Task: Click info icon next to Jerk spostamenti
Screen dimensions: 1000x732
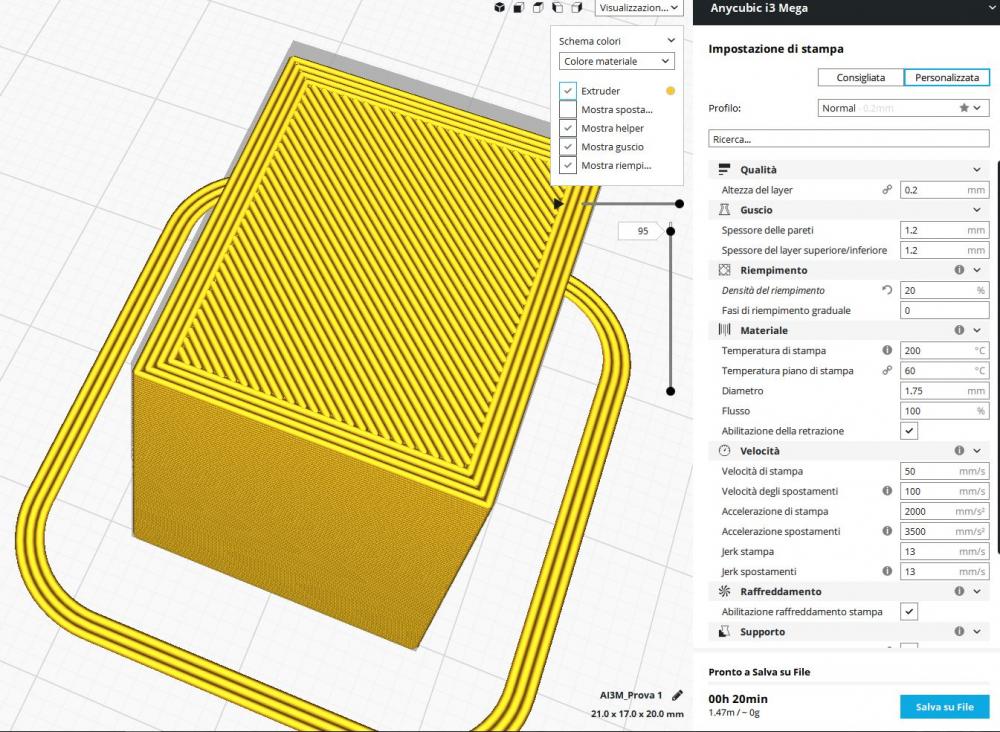Action: pos(887,571)
